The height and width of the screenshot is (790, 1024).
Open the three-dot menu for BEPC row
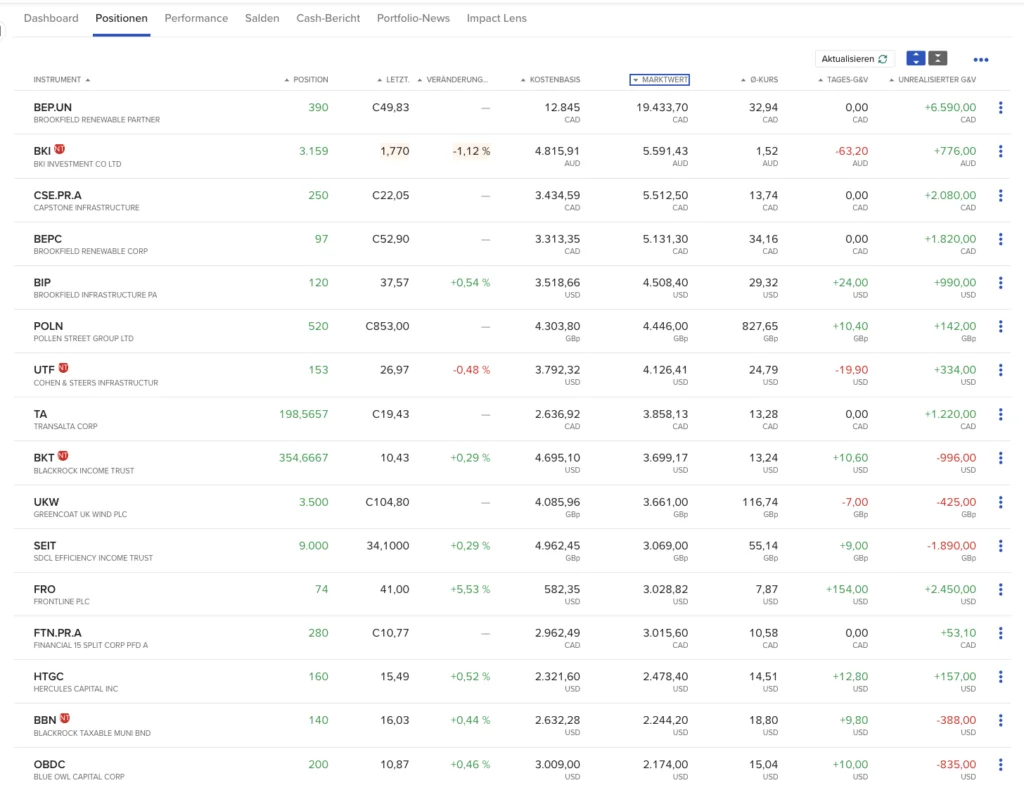pos(1000,239)
